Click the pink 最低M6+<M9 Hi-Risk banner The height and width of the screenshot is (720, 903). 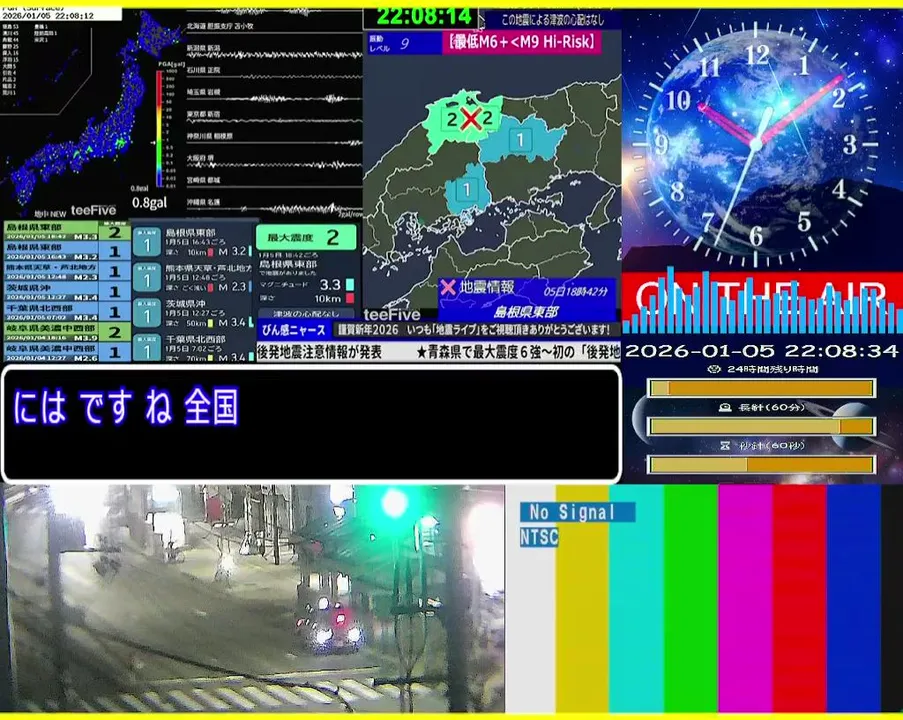tap(521, 42)
